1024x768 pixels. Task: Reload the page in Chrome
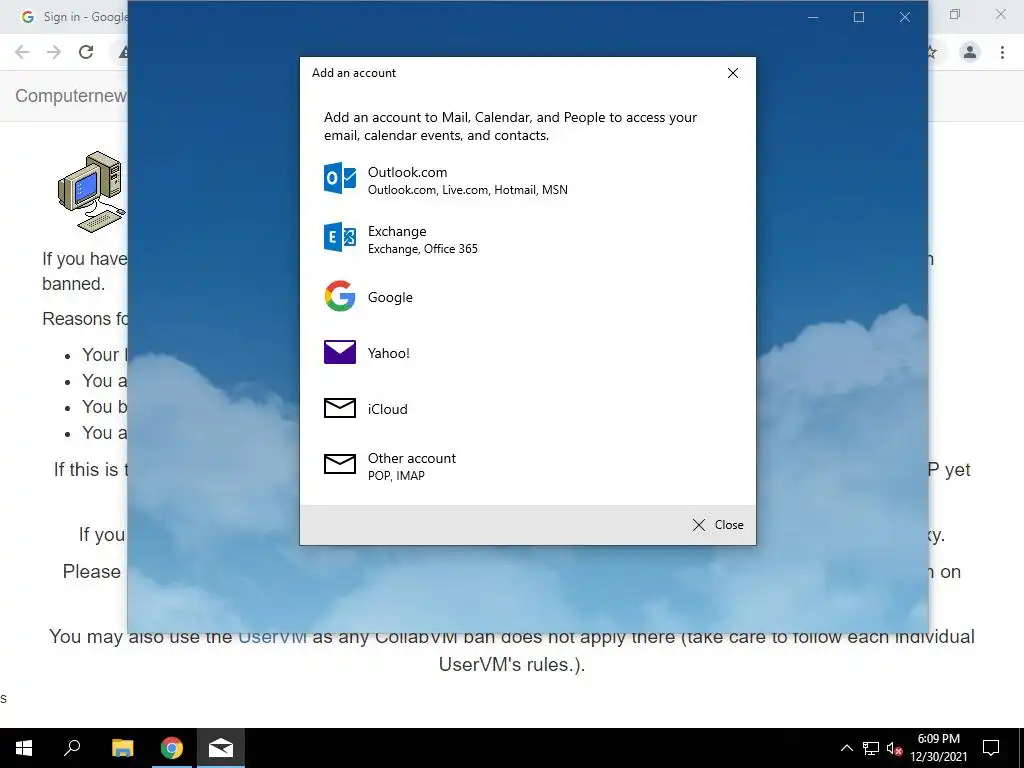coord(86,52)
